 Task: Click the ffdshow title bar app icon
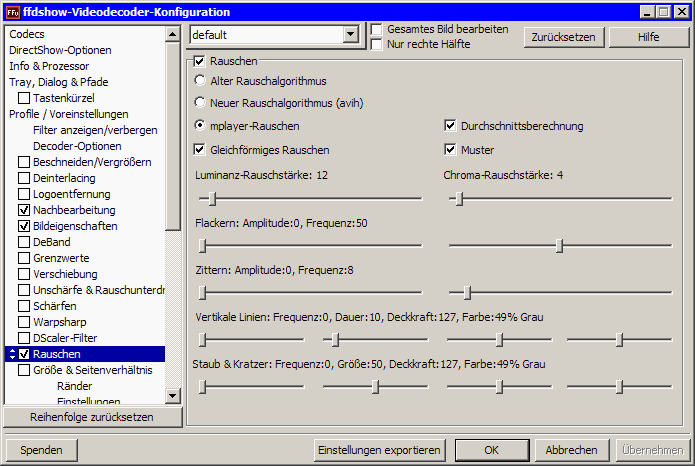tap(14, 12)
